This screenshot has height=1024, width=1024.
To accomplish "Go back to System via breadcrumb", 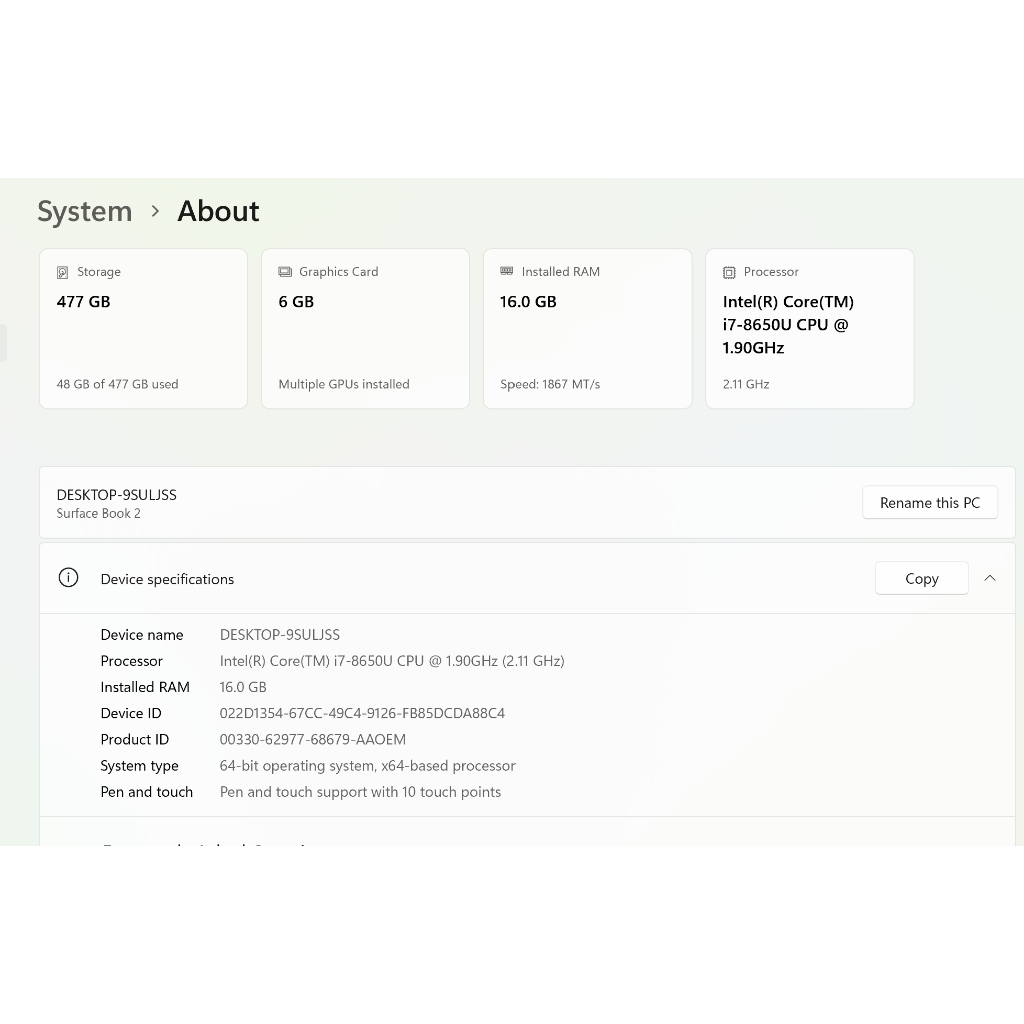I will click(x=85, y=211).
